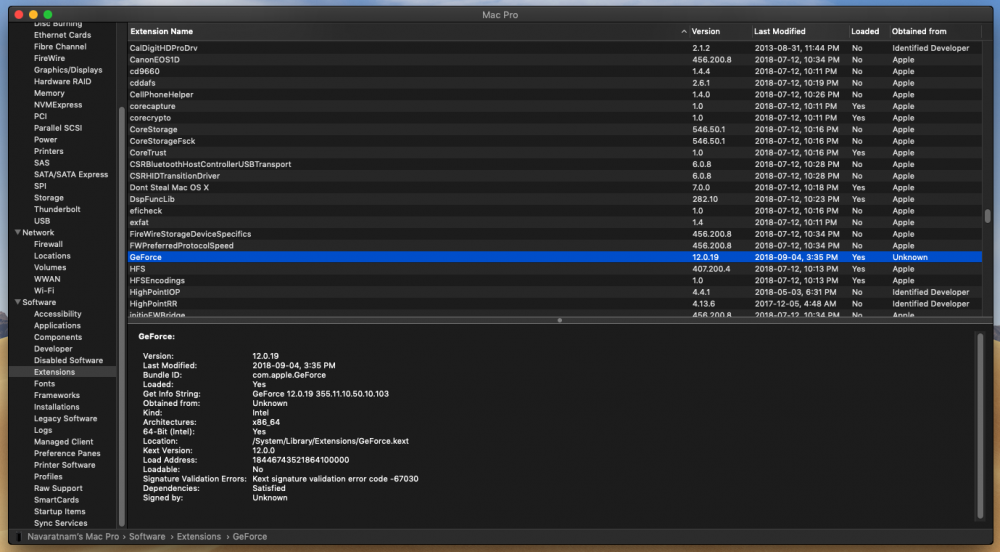
Task: Select the exfat extension row
Action: [554, 222]
